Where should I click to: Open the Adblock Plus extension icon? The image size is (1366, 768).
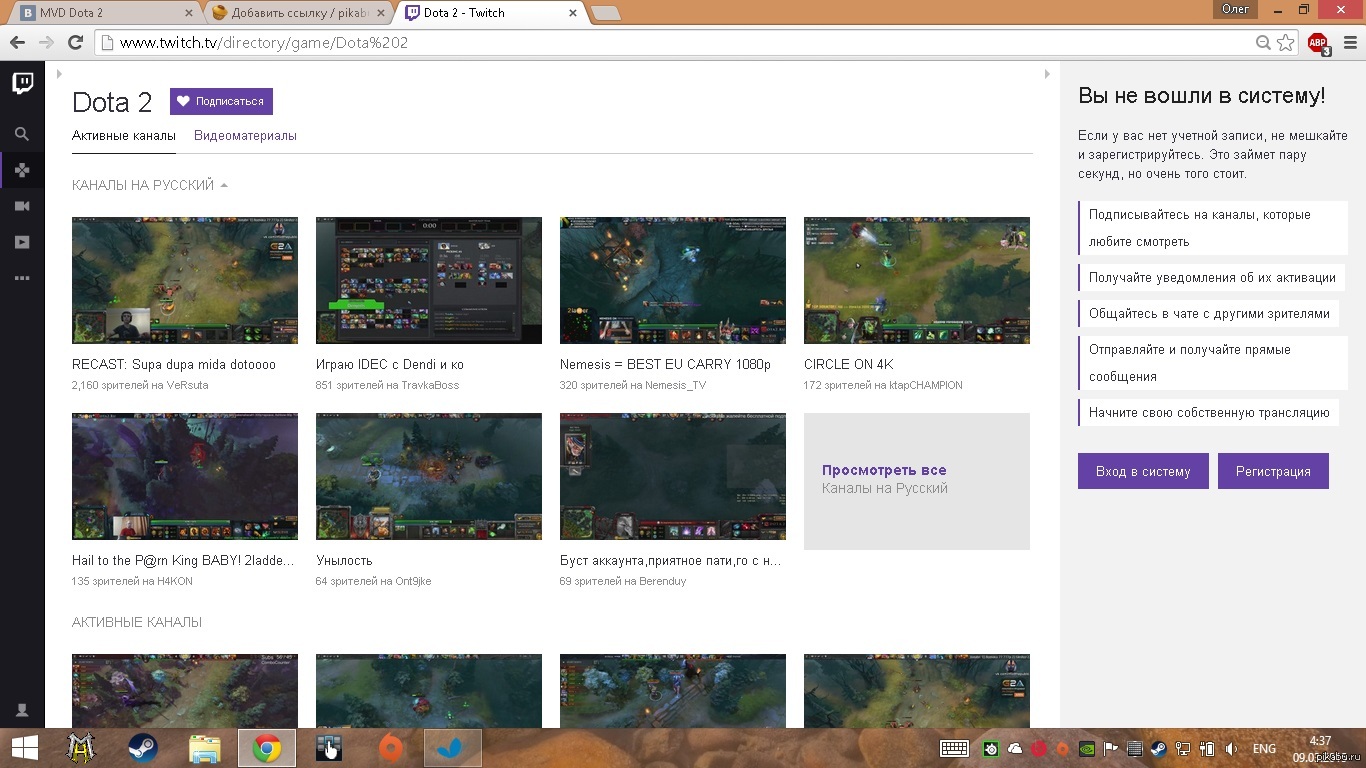tap(1318, 43)
